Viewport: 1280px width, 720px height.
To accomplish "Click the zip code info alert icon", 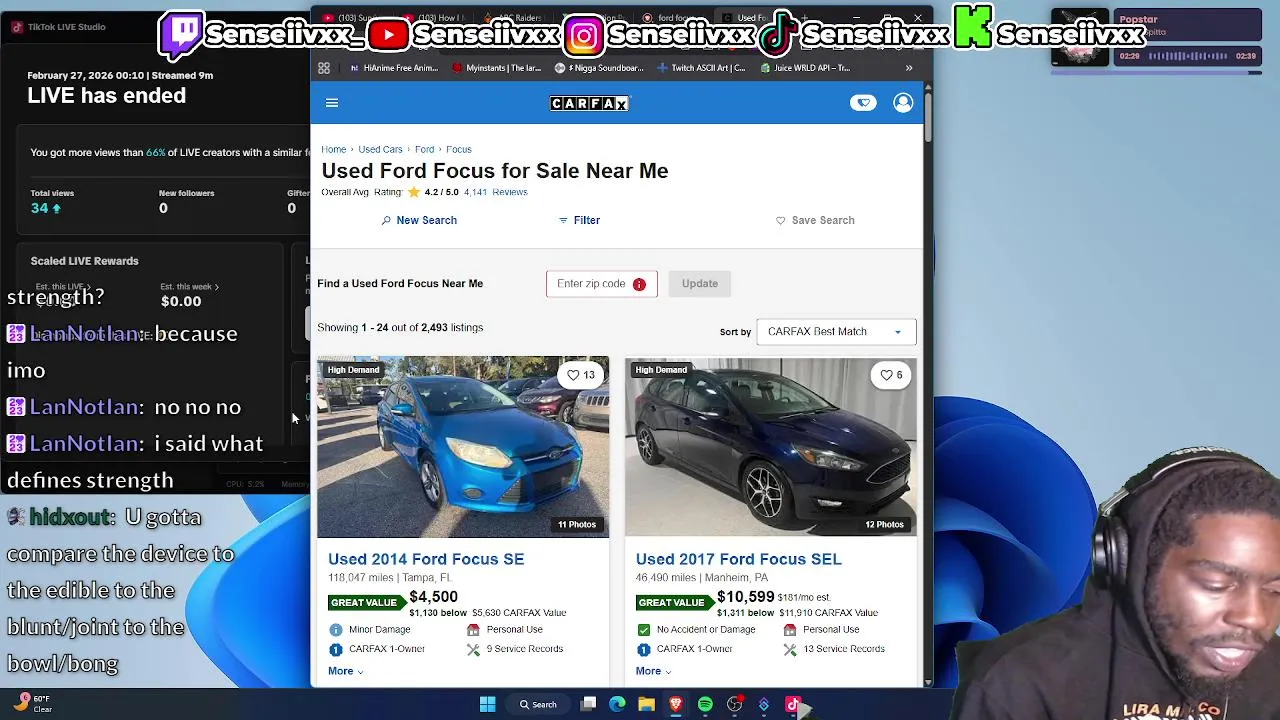I will [639, 284].
